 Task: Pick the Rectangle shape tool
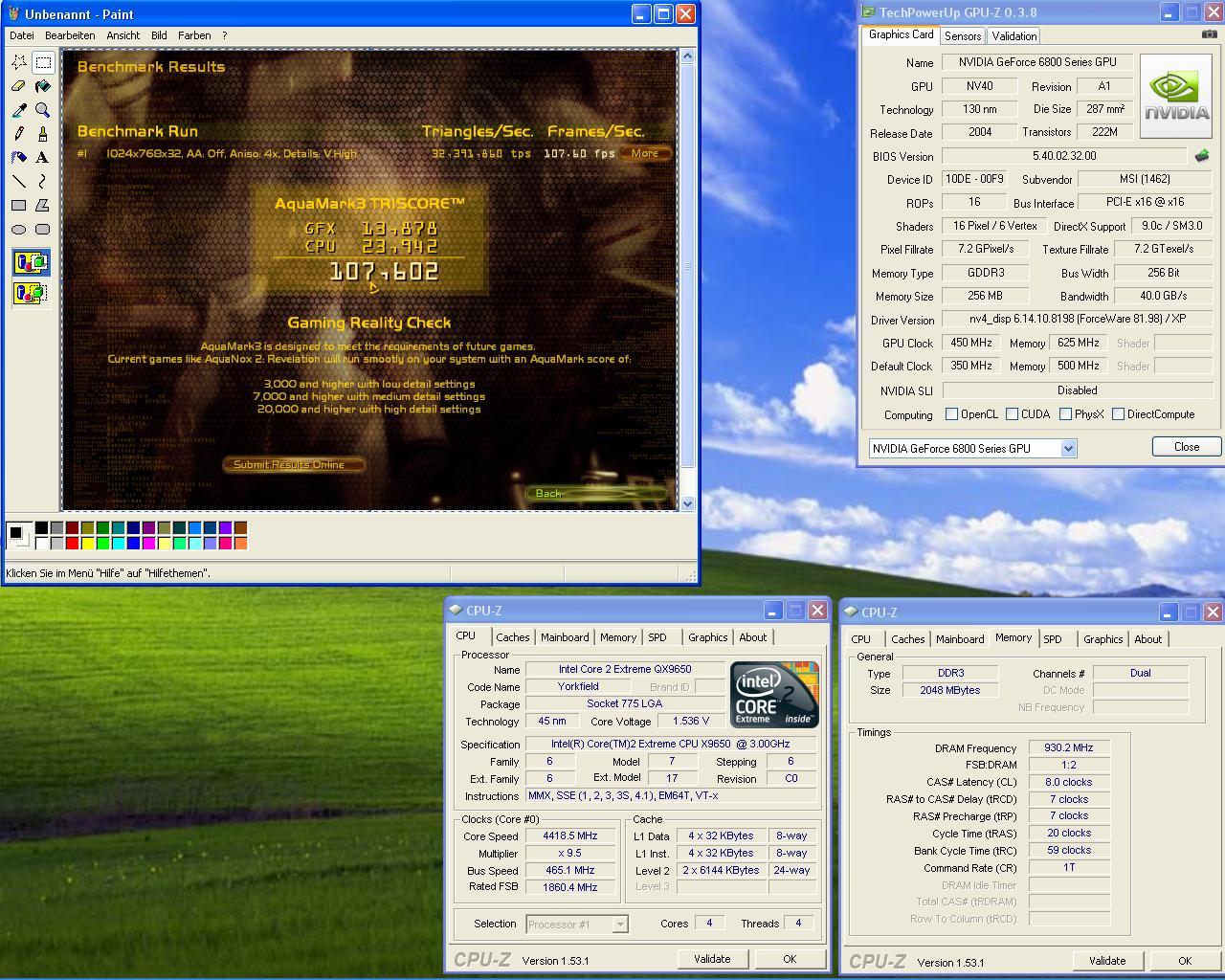click(x=19, y=206)
